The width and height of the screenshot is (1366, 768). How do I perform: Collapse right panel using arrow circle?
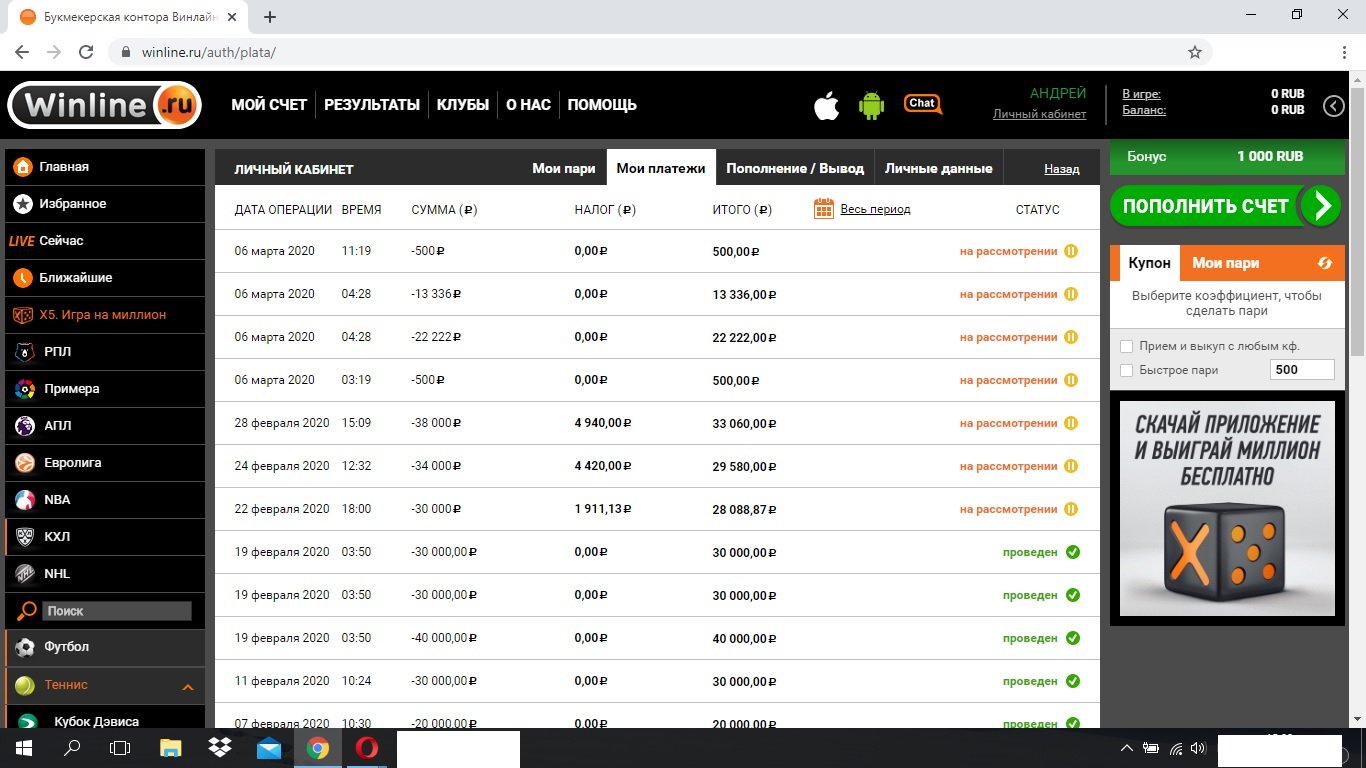[x=1334, y=106]
